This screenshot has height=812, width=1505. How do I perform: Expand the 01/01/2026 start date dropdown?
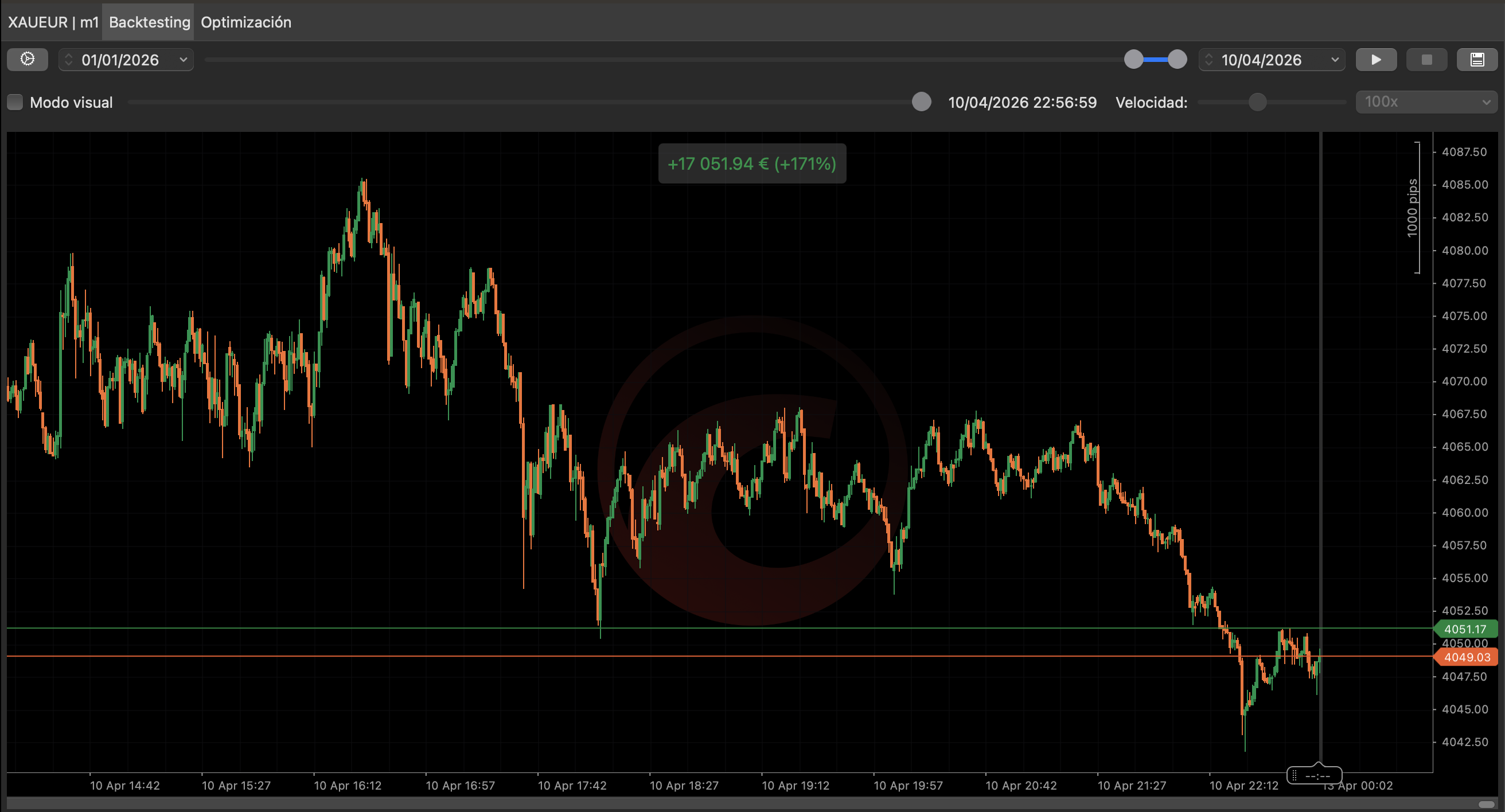(x=183, y=60)
